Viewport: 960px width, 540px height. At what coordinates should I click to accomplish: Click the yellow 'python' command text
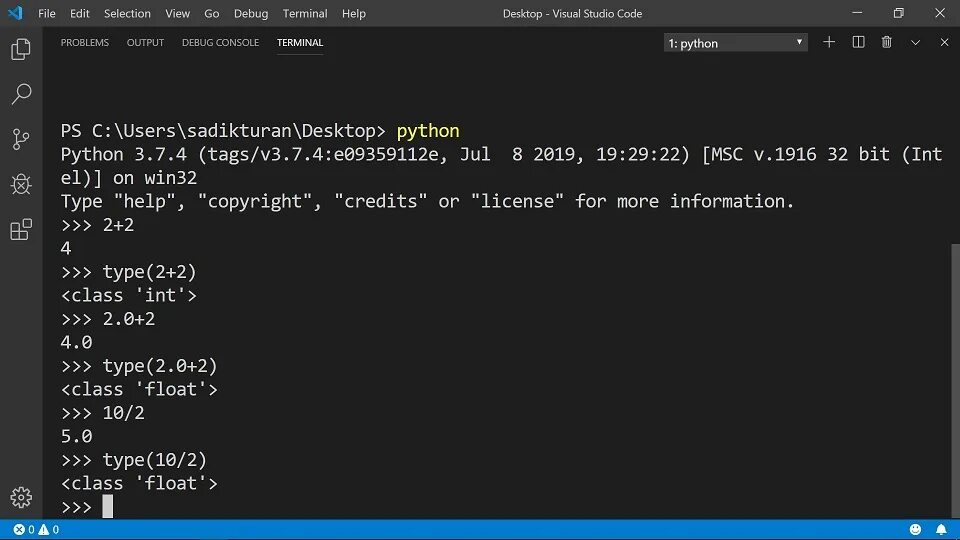pos(428,131)
